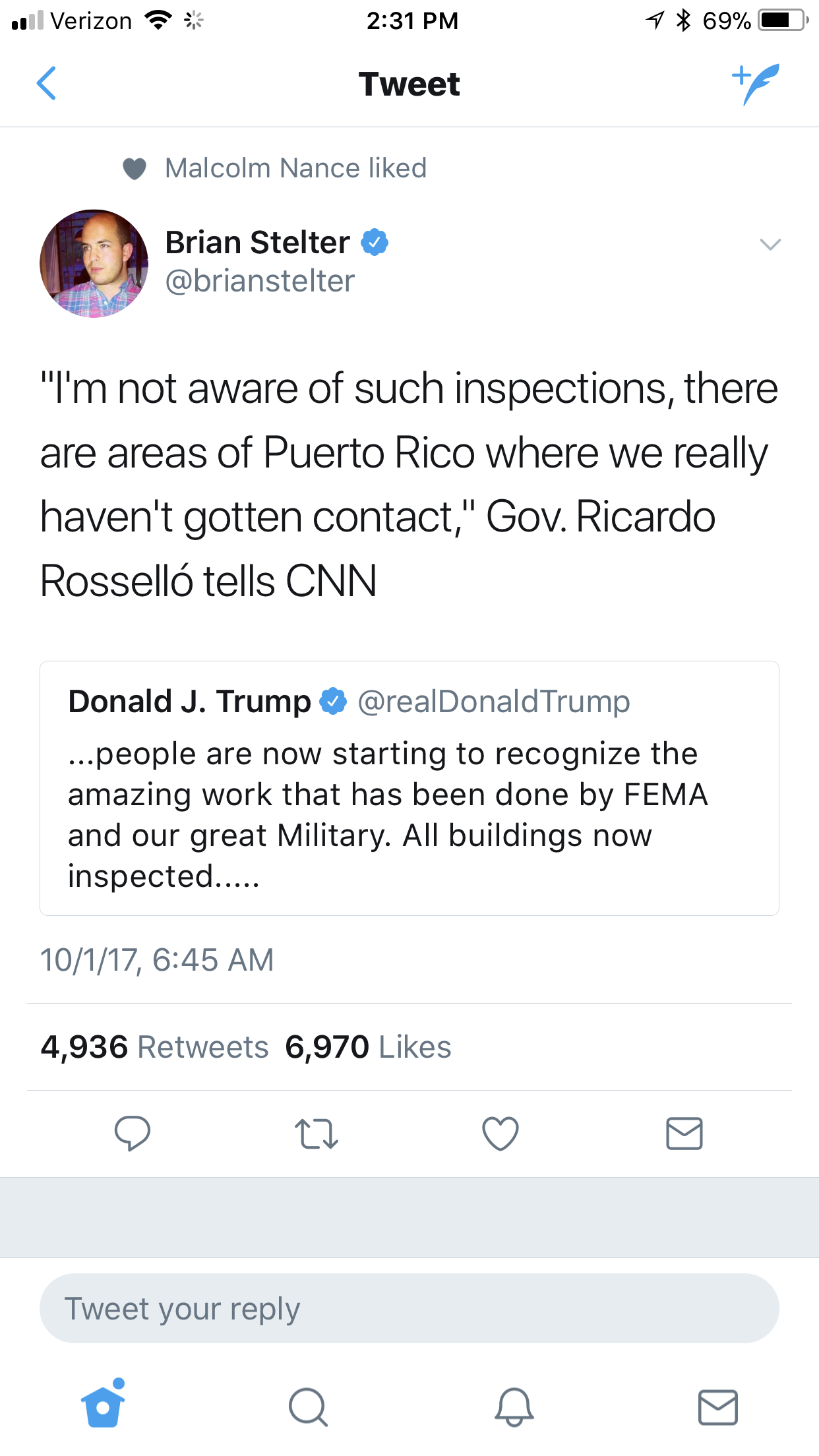The image size is (819, 1456).
Task: Tap the Brian Stelter display name
Action: click(x=257, y=243)
